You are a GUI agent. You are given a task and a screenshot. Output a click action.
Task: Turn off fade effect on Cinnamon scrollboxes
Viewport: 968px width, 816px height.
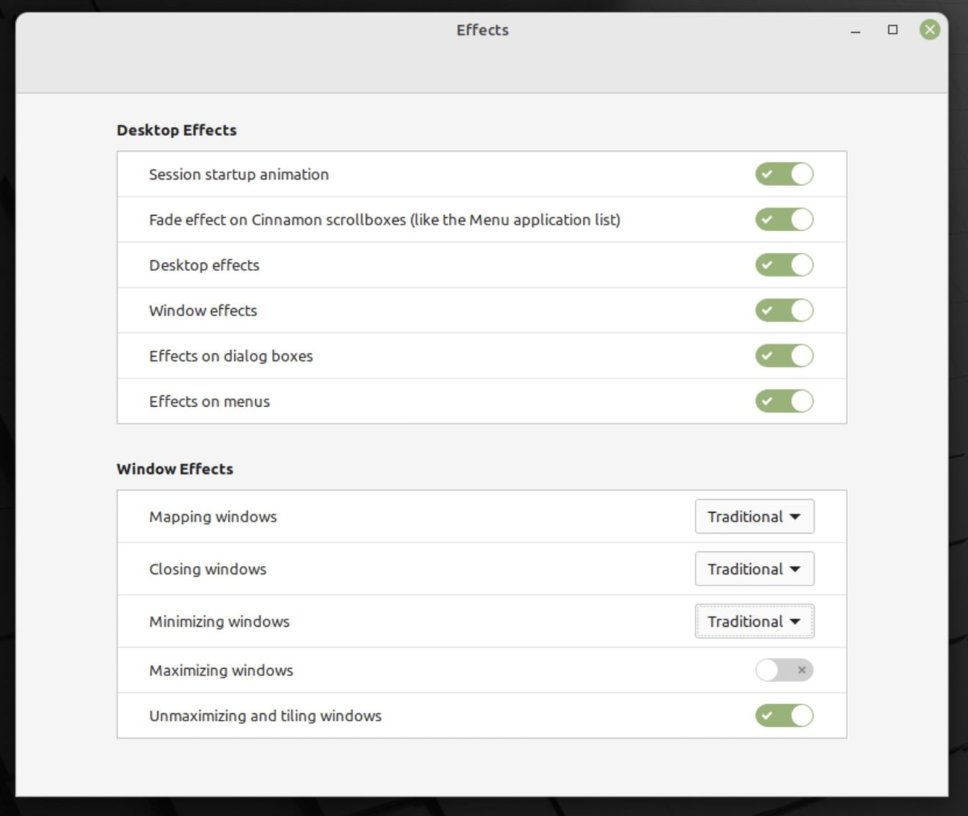click(784, 220)
